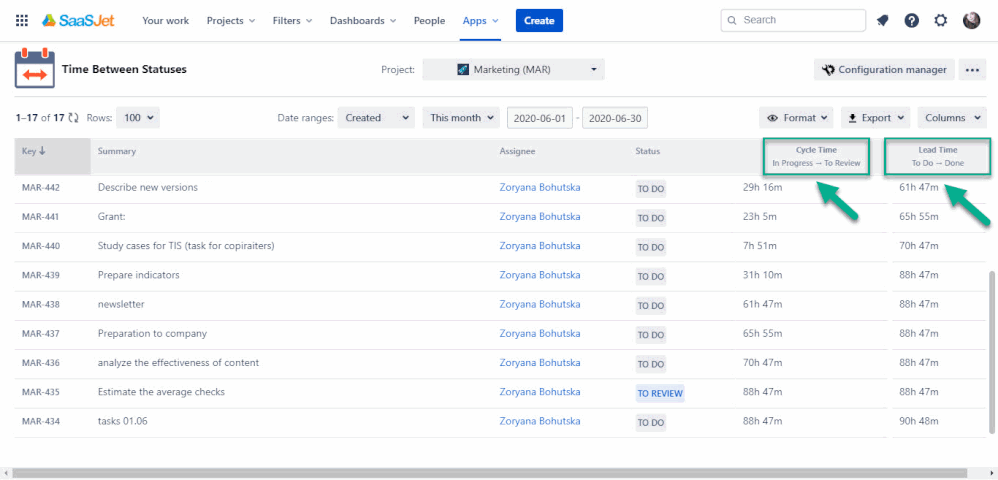Open the Format dropdown
The width and height of the screenshot is (998, 480).
(x=796, y=118)
